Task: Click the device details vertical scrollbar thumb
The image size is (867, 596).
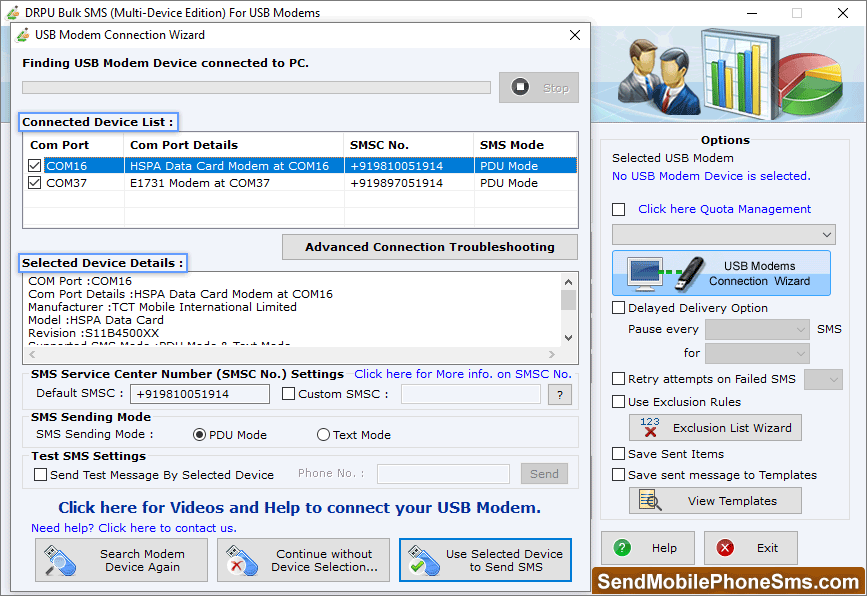Action: coord(568,300)
